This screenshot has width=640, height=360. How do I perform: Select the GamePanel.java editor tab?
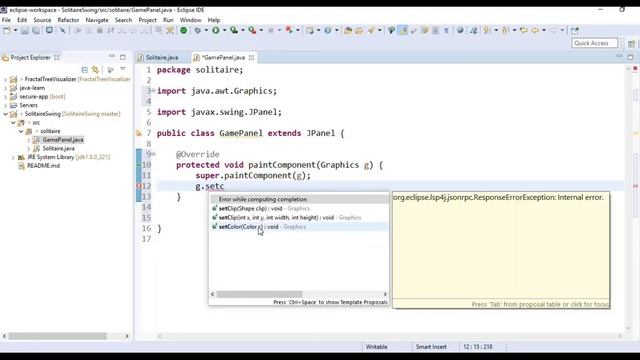(223, 58)
